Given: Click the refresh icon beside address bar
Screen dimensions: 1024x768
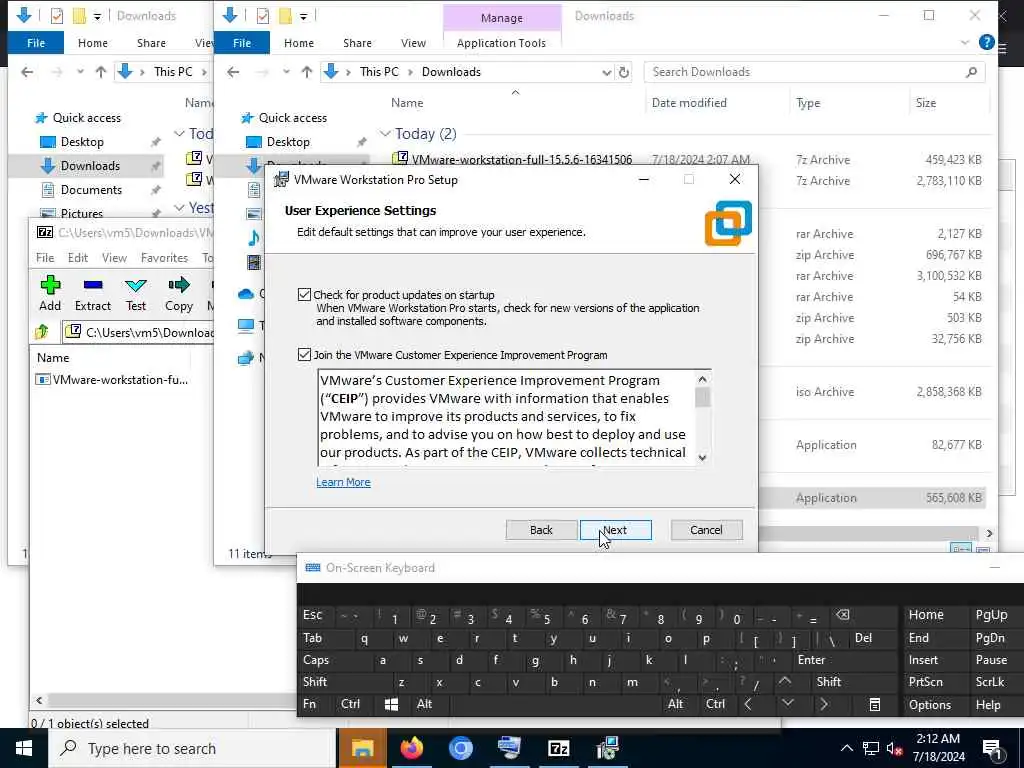Looking at the screenshot, I should pyautogui.click(x=624, y=72).
